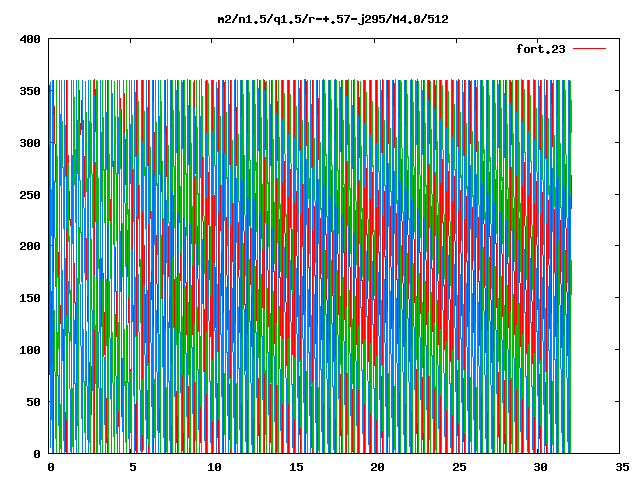
Task: Click the x-axis label 5
Action: point(133,467)
